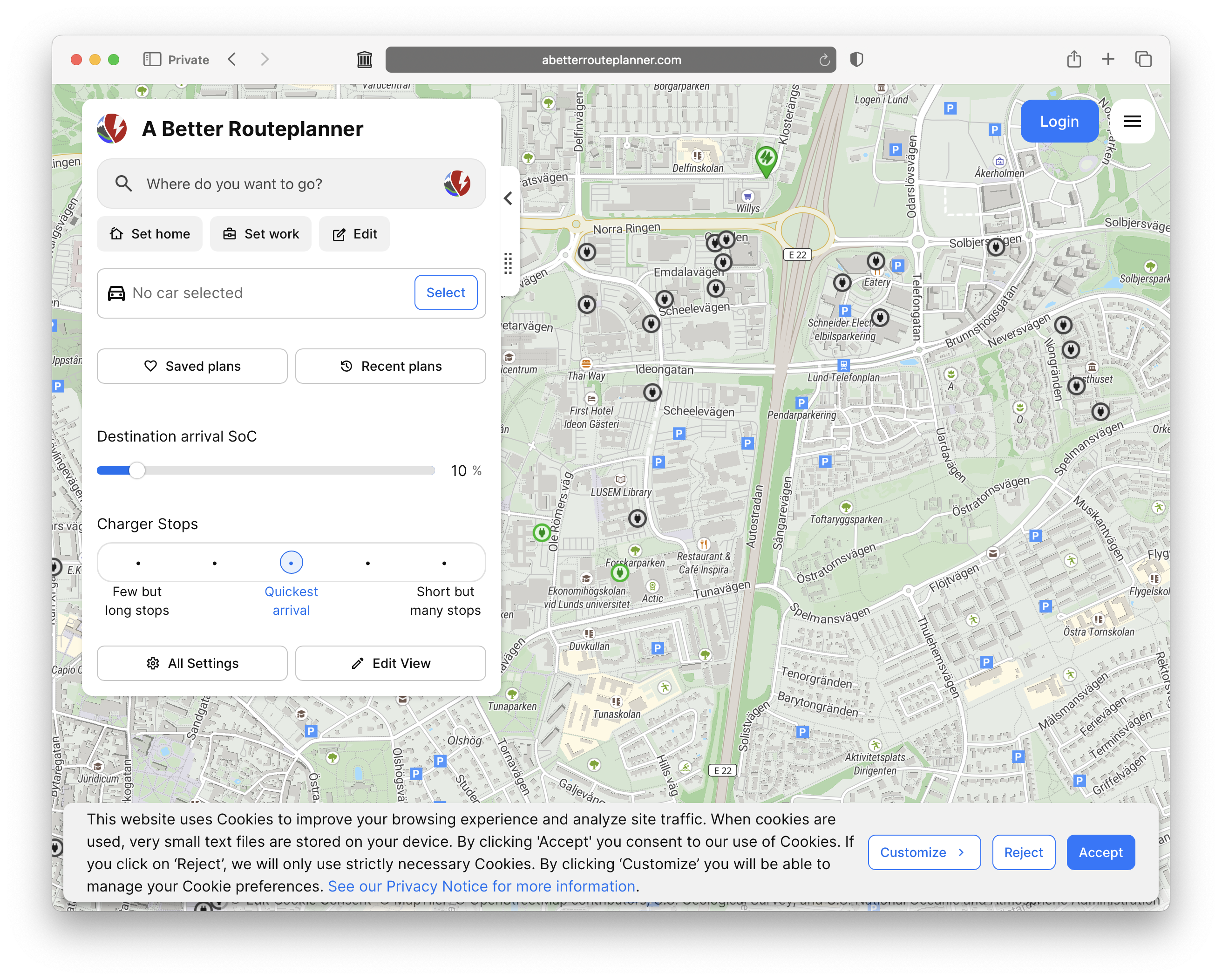Click the green fast-charger pin near Delfinskolan
The image size is (1222, 980).
[x=766, y=161]
